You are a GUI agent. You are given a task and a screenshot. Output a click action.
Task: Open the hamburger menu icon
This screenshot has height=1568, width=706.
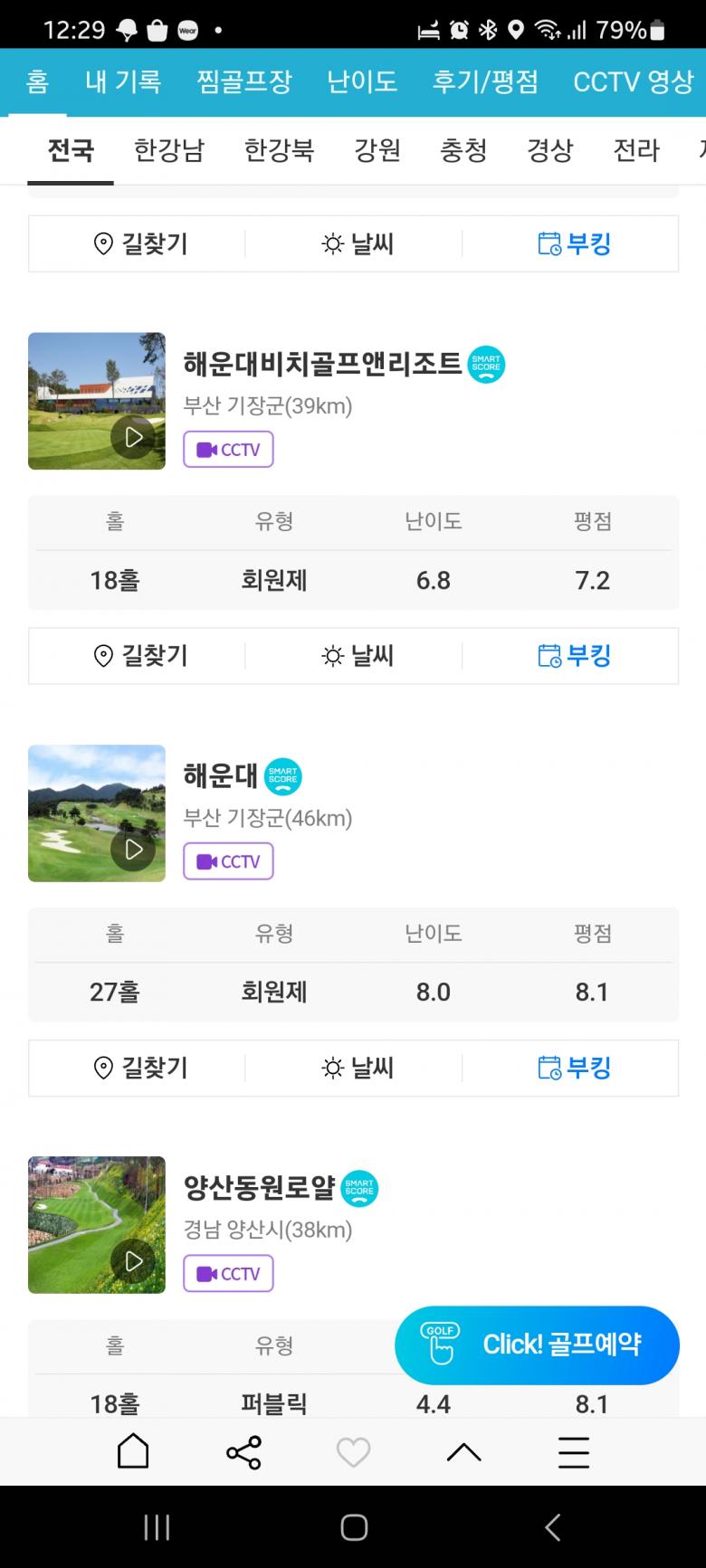point(574,1452)
